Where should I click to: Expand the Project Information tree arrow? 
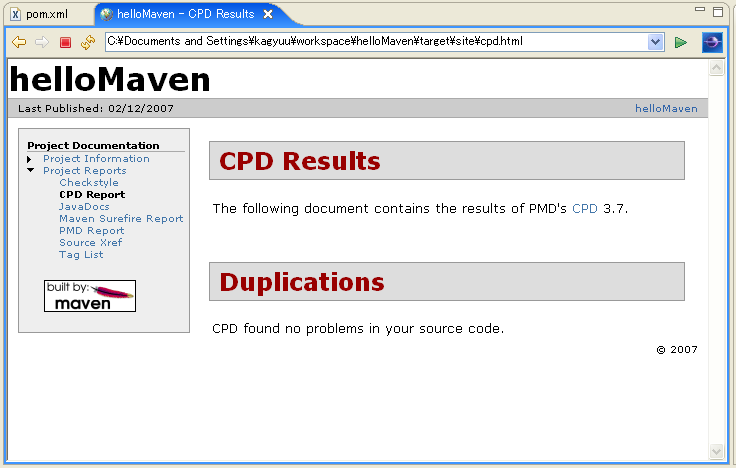pyautogui.click(x=29, y=160)
